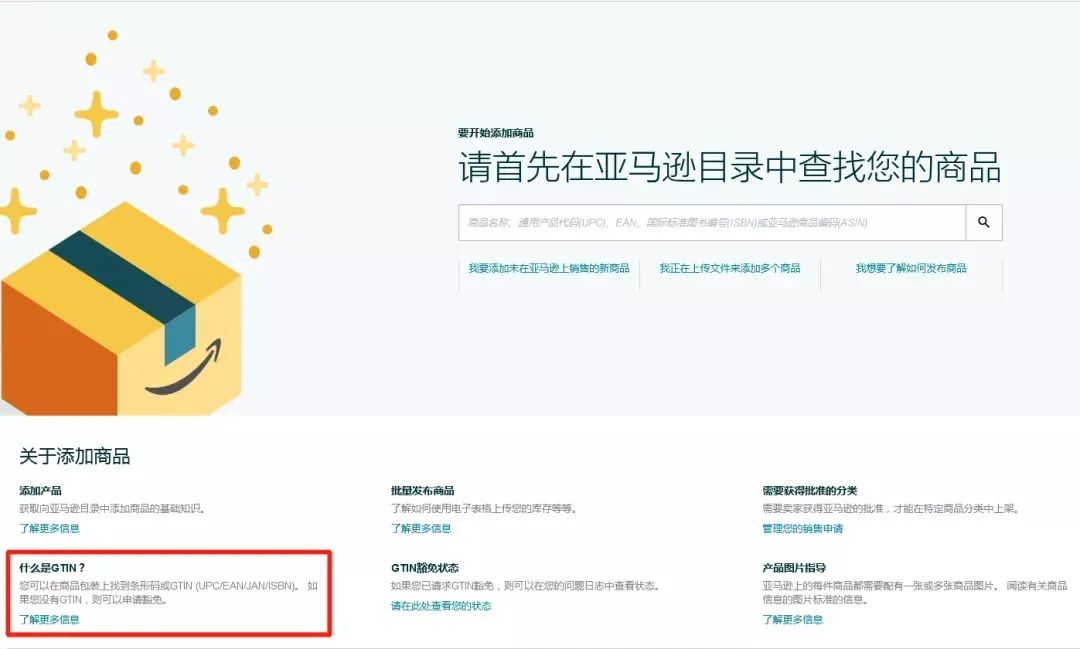Click the 需要获得批准的分类 heading

coord(809,491)
